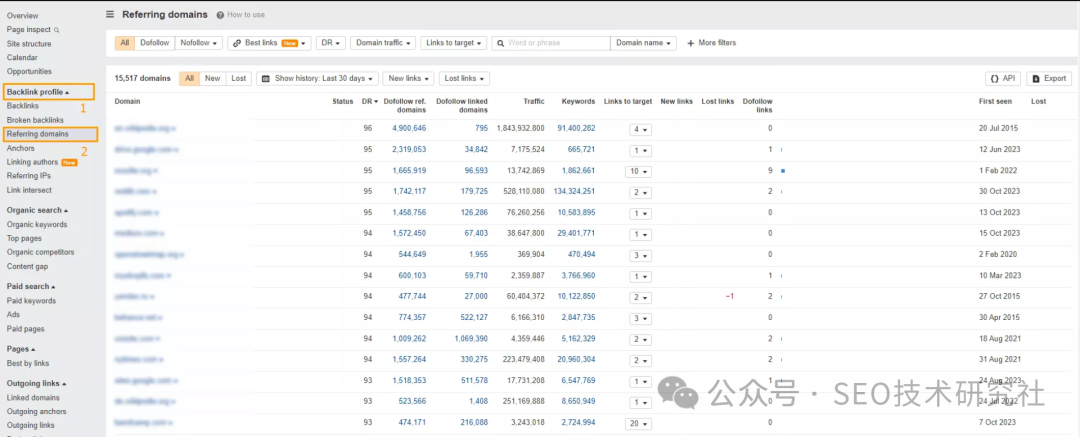This screenshot has width=1080, height=437.
Task: Click the Best links chain icon filter
Action: 236,43
